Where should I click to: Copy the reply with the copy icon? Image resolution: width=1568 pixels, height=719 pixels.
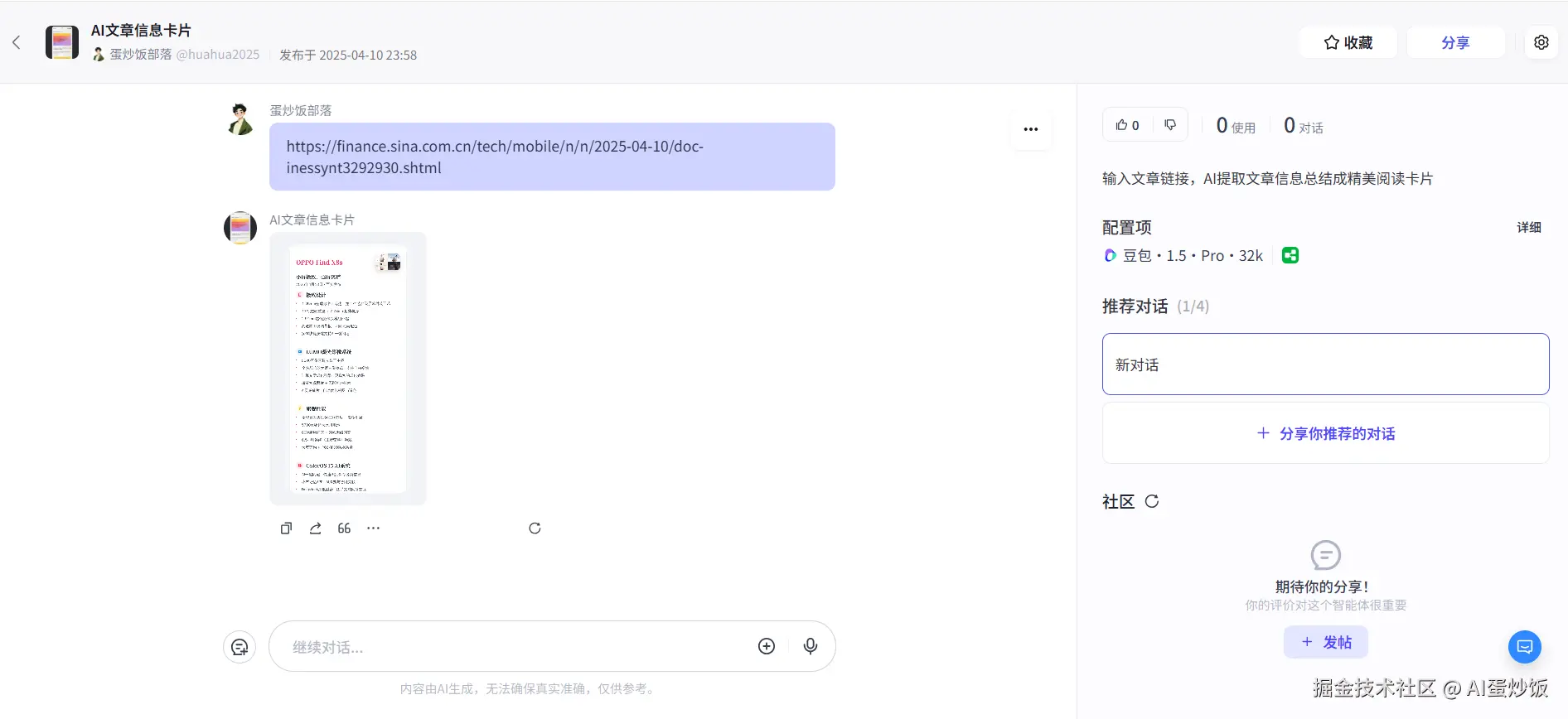click(286, 528)
